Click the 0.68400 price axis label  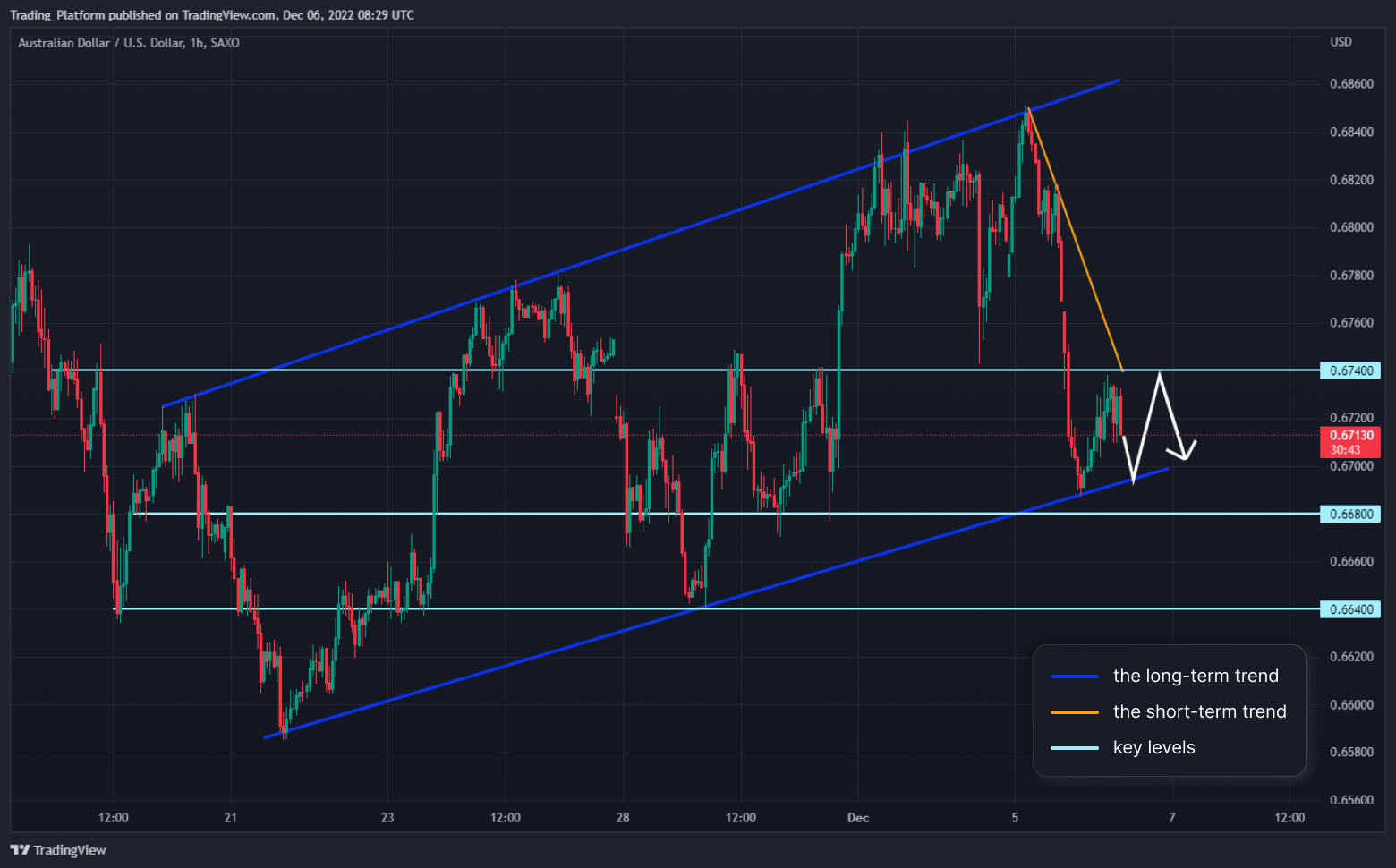pos(1351,132)
